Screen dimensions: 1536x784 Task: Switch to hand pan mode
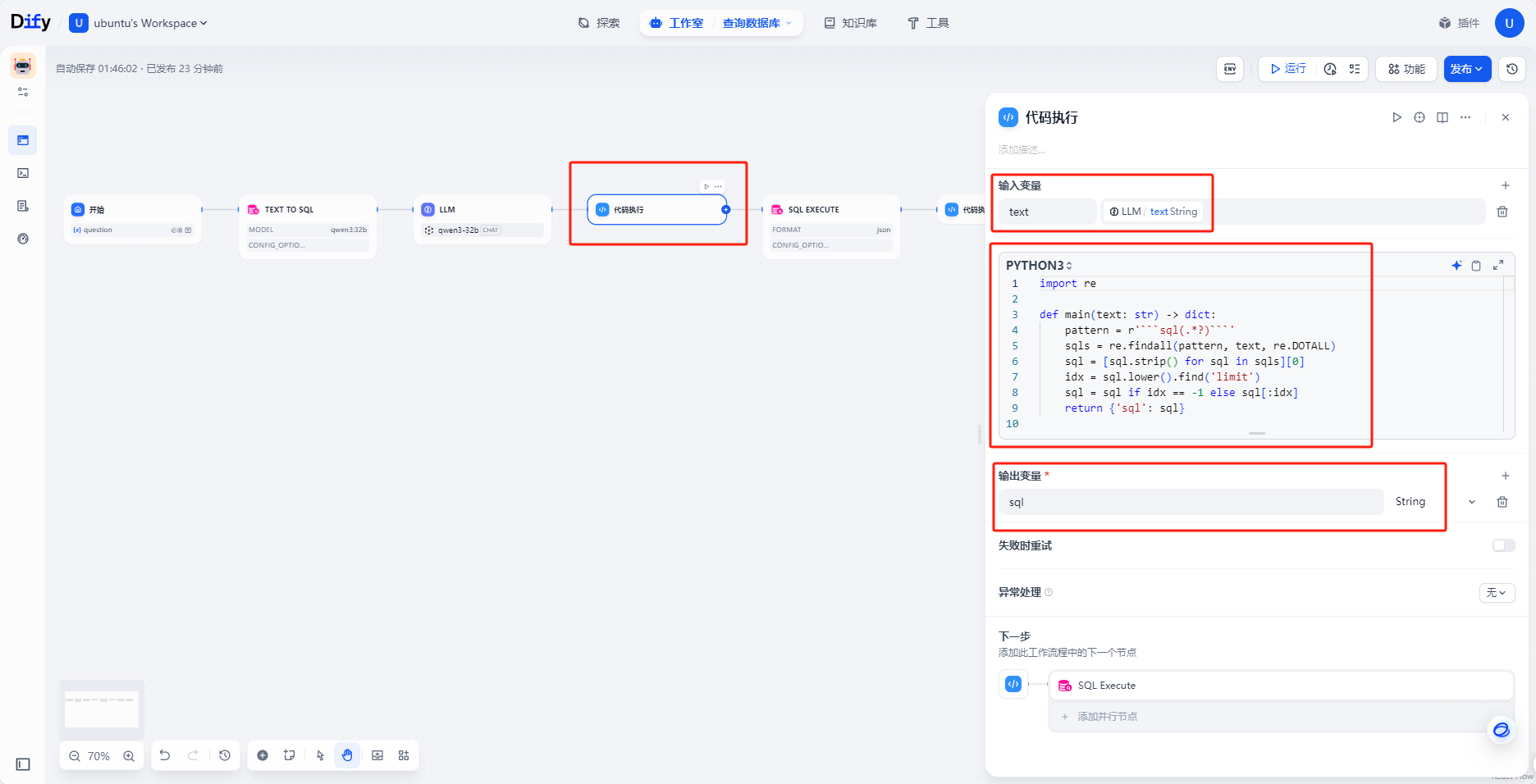(347, 755)
